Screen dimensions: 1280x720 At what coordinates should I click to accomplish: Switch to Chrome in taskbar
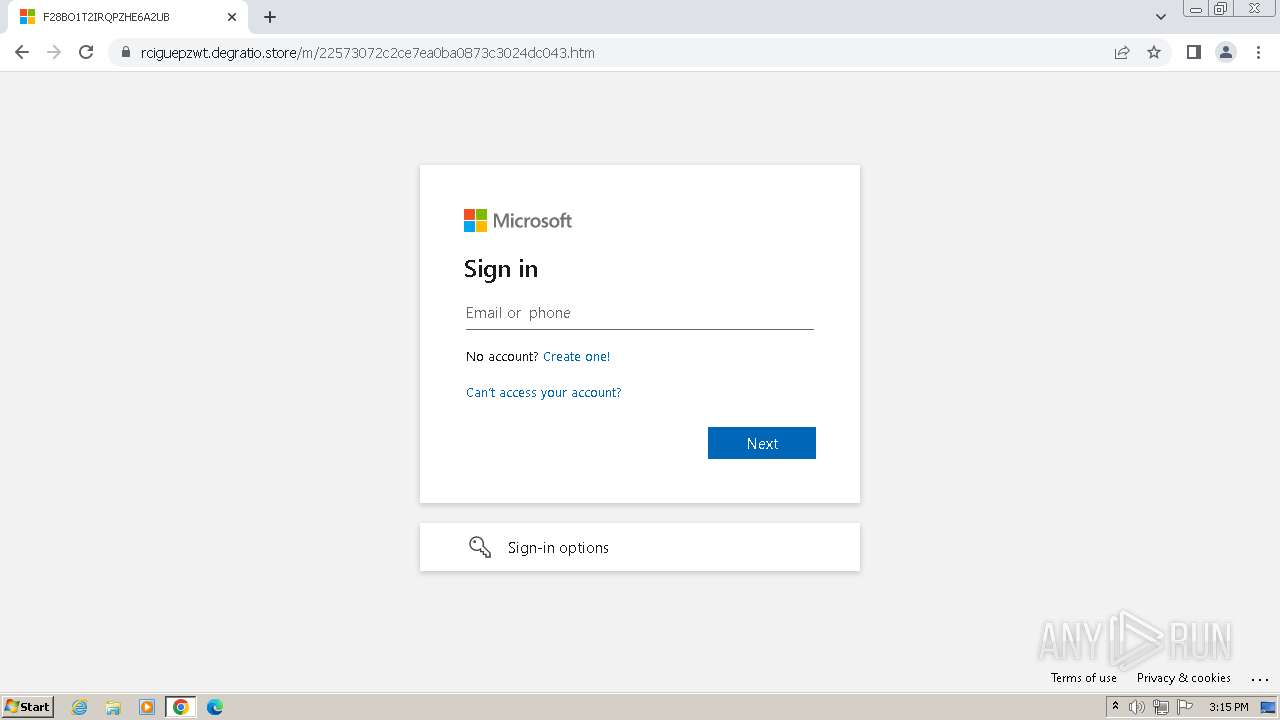[181, 707]
